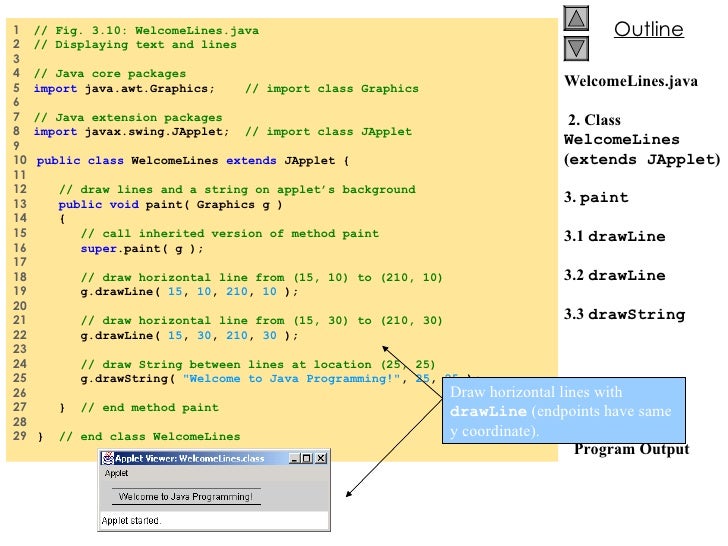Click 'g.drawLine( 15, 30, 210, 30 );' line

coord(189,335)
